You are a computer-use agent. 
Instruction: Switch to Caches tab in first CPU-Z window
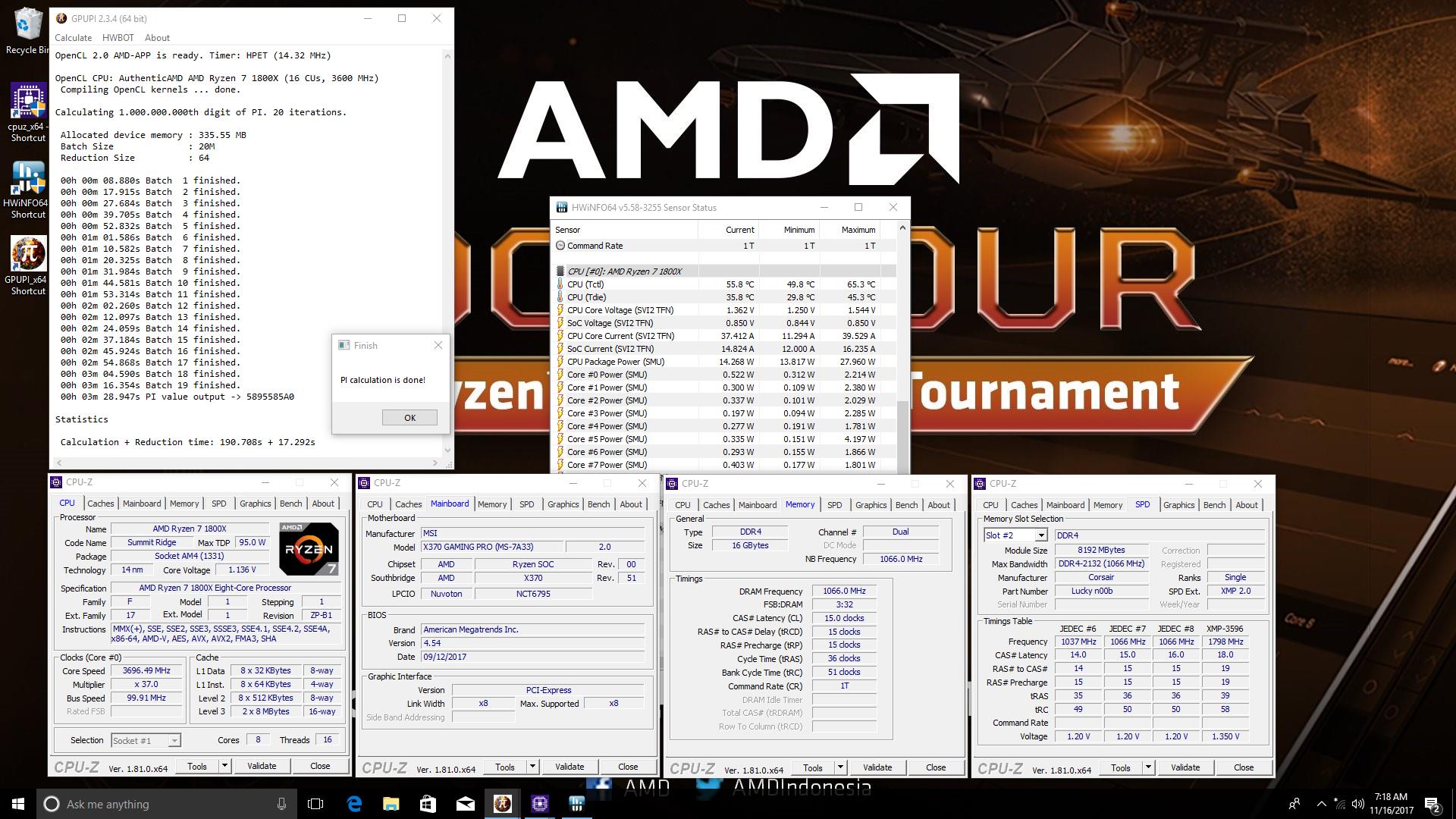100,504
